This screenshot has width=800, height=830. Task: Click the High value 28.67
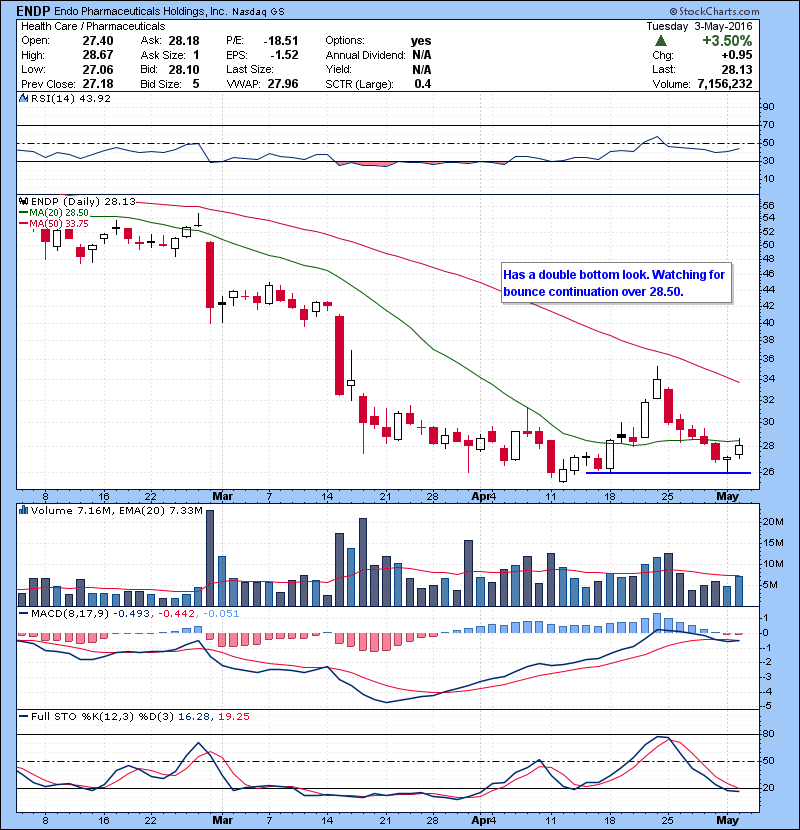click(98, 55)
